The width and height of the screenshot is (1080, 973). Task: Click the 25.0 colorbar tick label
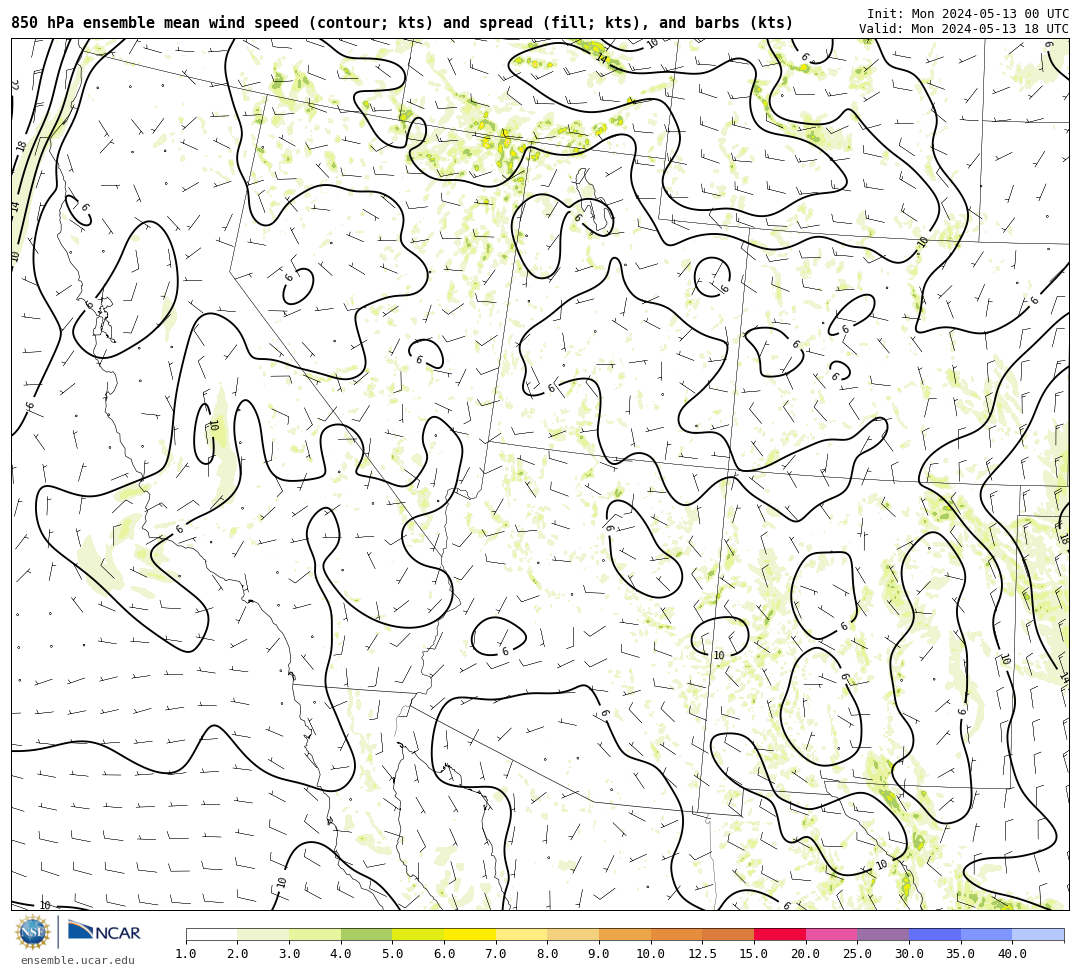point(858,954)
